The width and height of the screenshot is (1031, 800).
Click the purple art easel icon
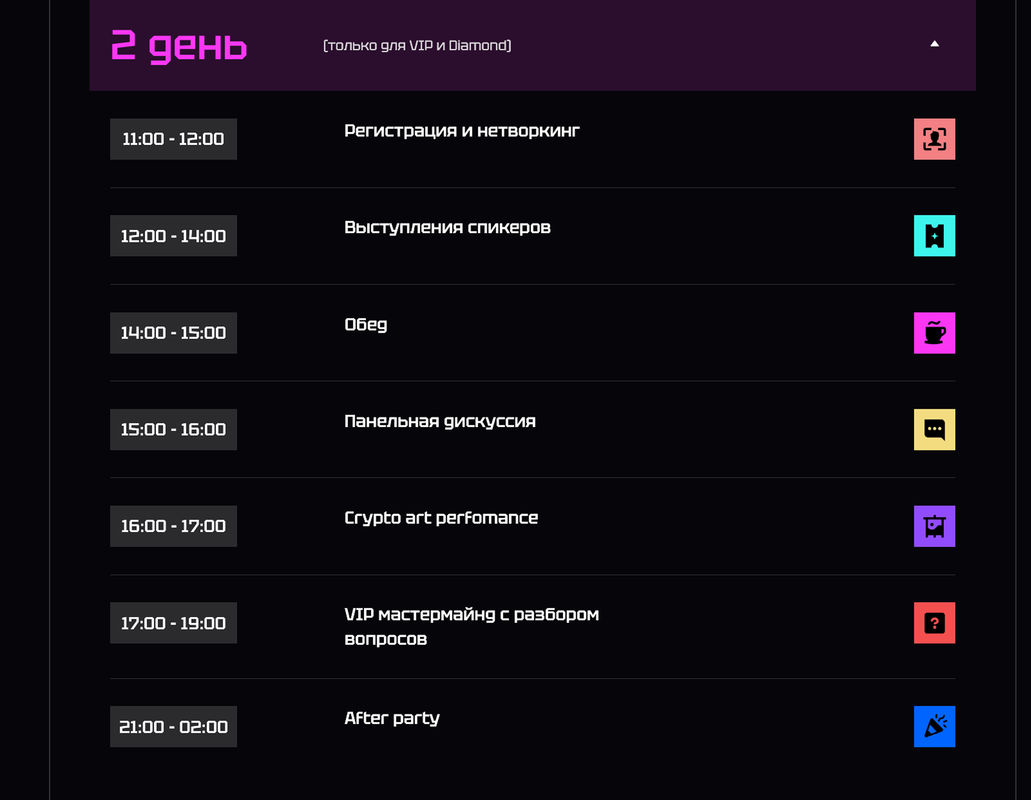click(934, 526)
